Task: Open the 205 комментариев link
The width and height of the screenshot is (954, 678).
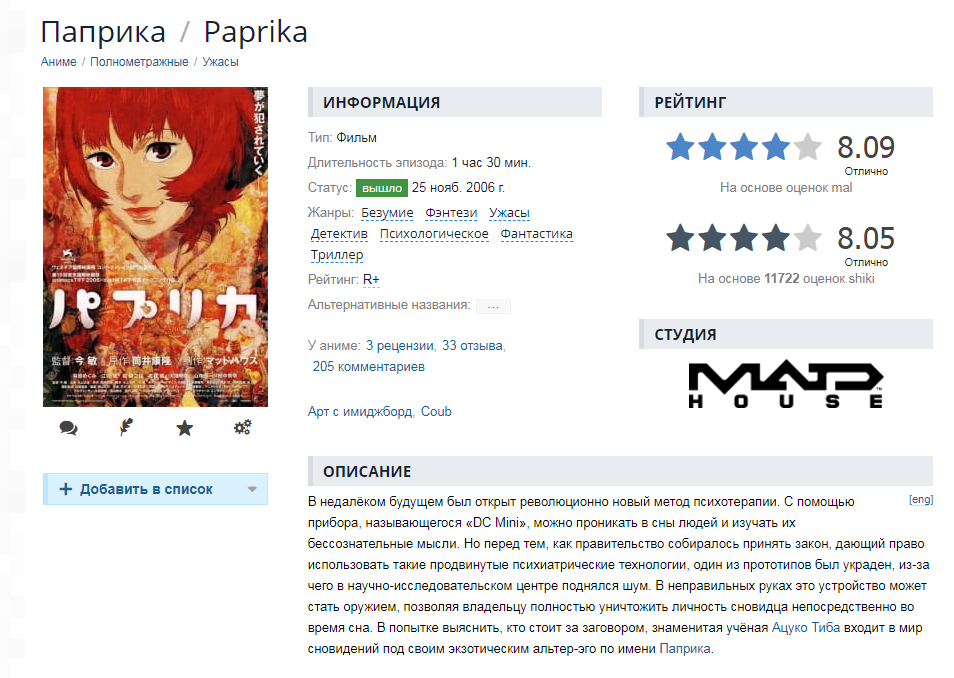Action: [x=369, y=366]
